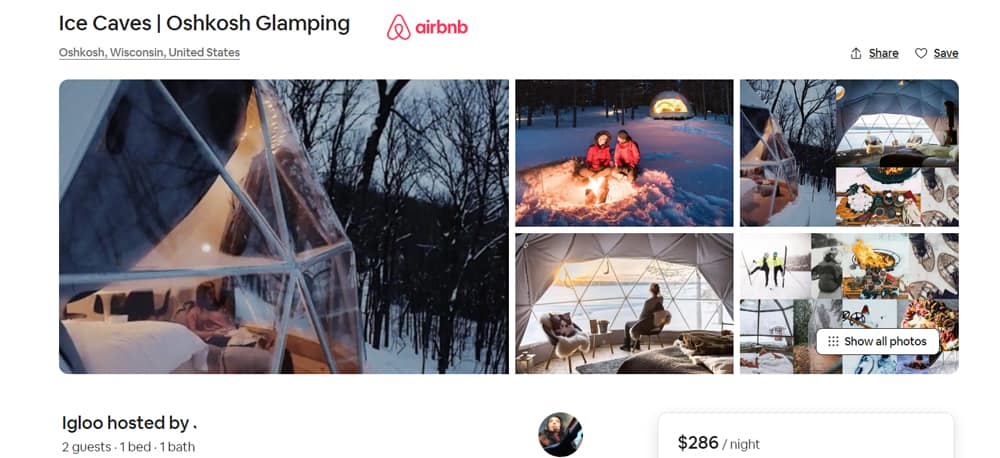This screenshot has height=458, width=1000.
Task: Open the Oshkosh, Wisconsin, United States location link
Action: pyautogui.click(x=149, y=52)
